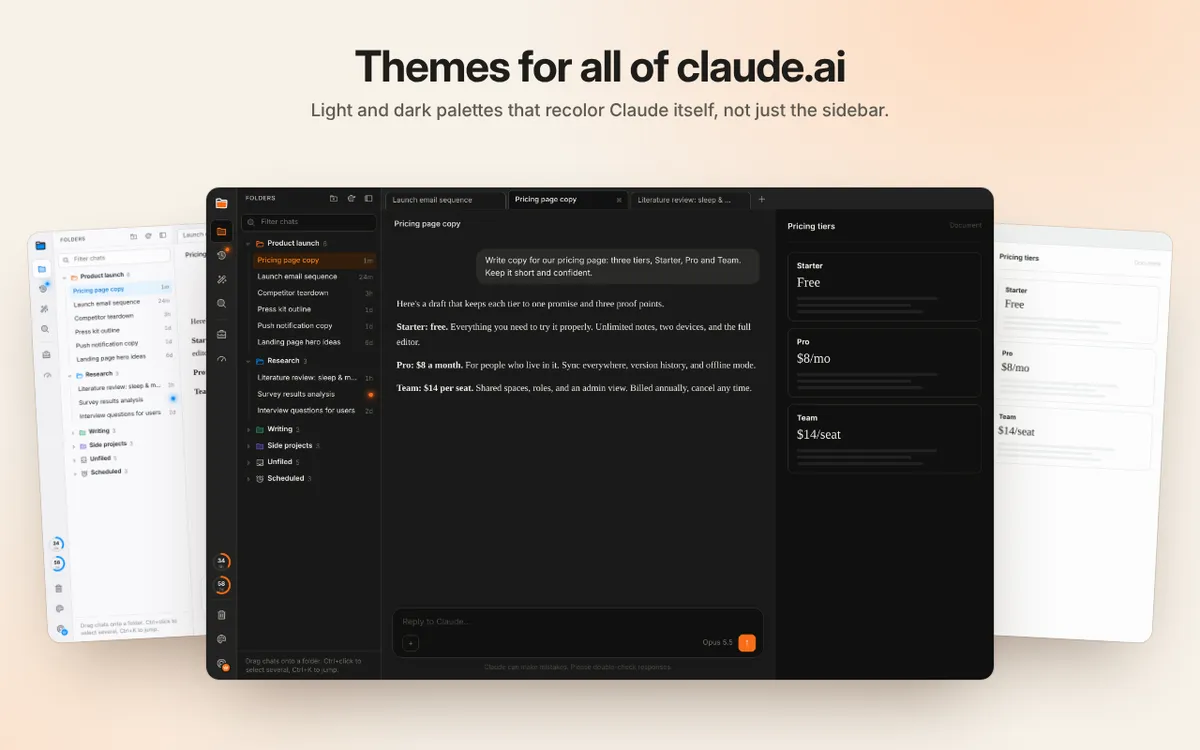Viewport: 1200px width, 750px height.
Task: Switch to Launch email sequence tab
Action: [x=446, y=200]
